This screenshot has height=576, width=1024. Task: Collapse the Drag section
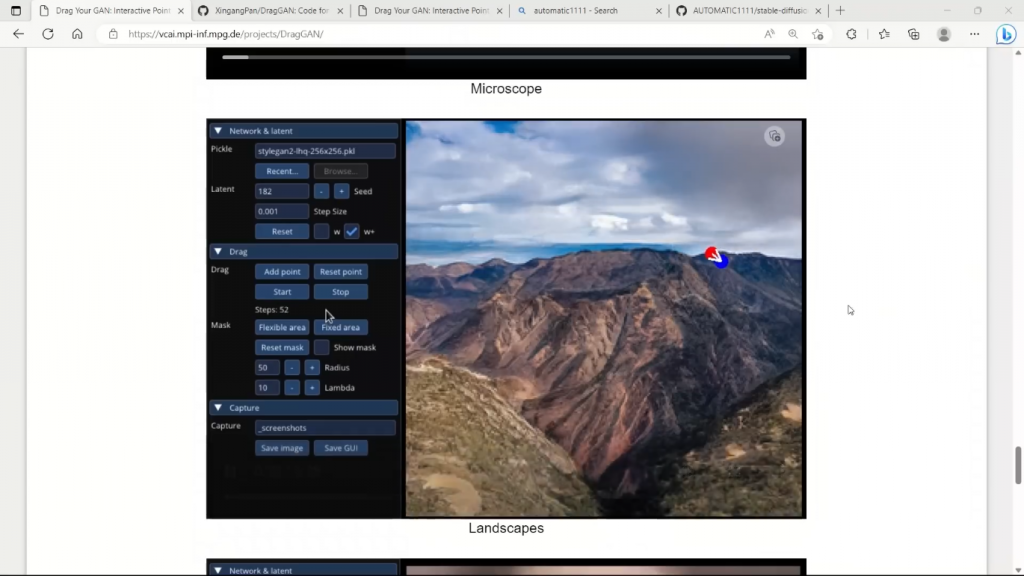coord(218,251)
